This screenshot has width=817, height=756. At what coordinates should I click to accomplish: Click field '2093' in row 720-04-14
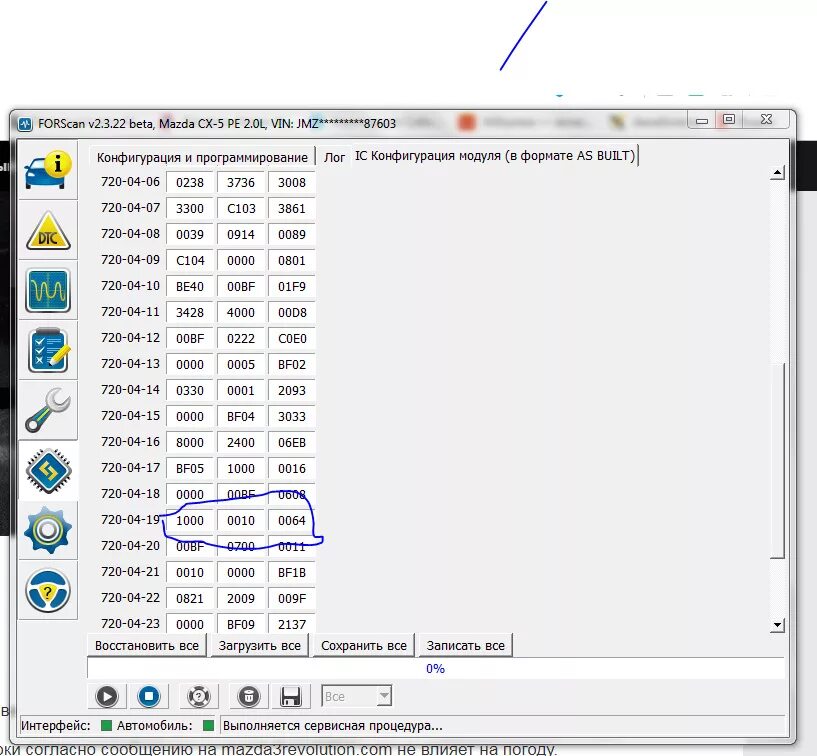[x=292, y=391]
